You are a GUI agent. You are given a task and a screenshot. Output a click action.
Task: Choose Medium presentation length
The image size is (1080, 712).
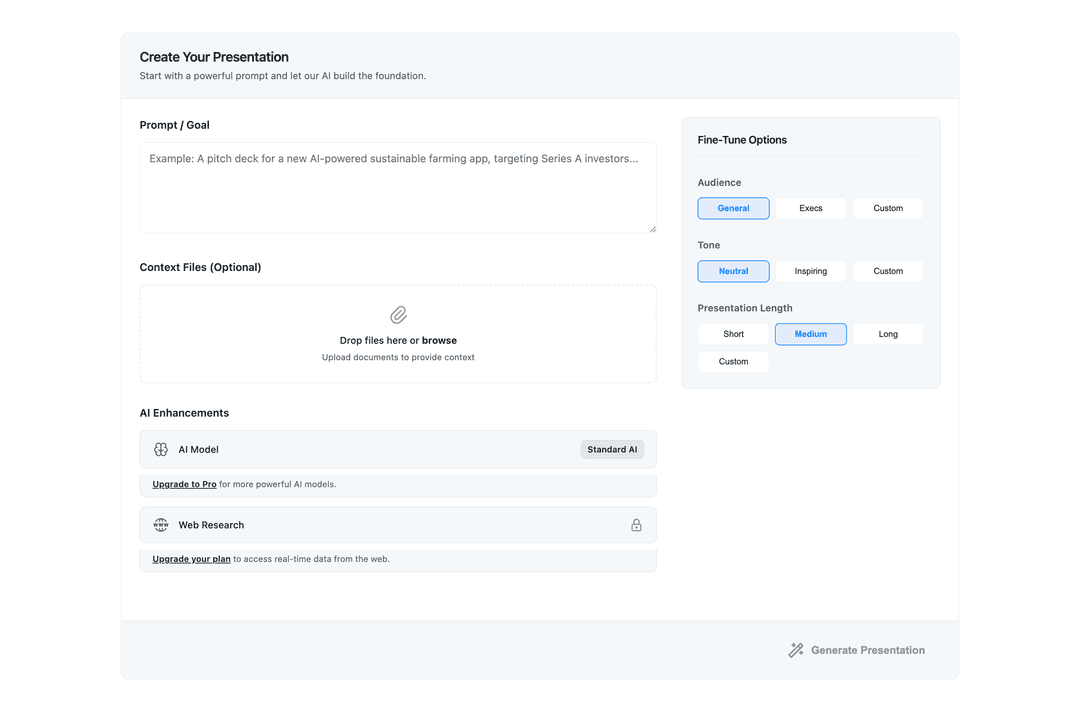pyautogui.click(x=811, y=334)
